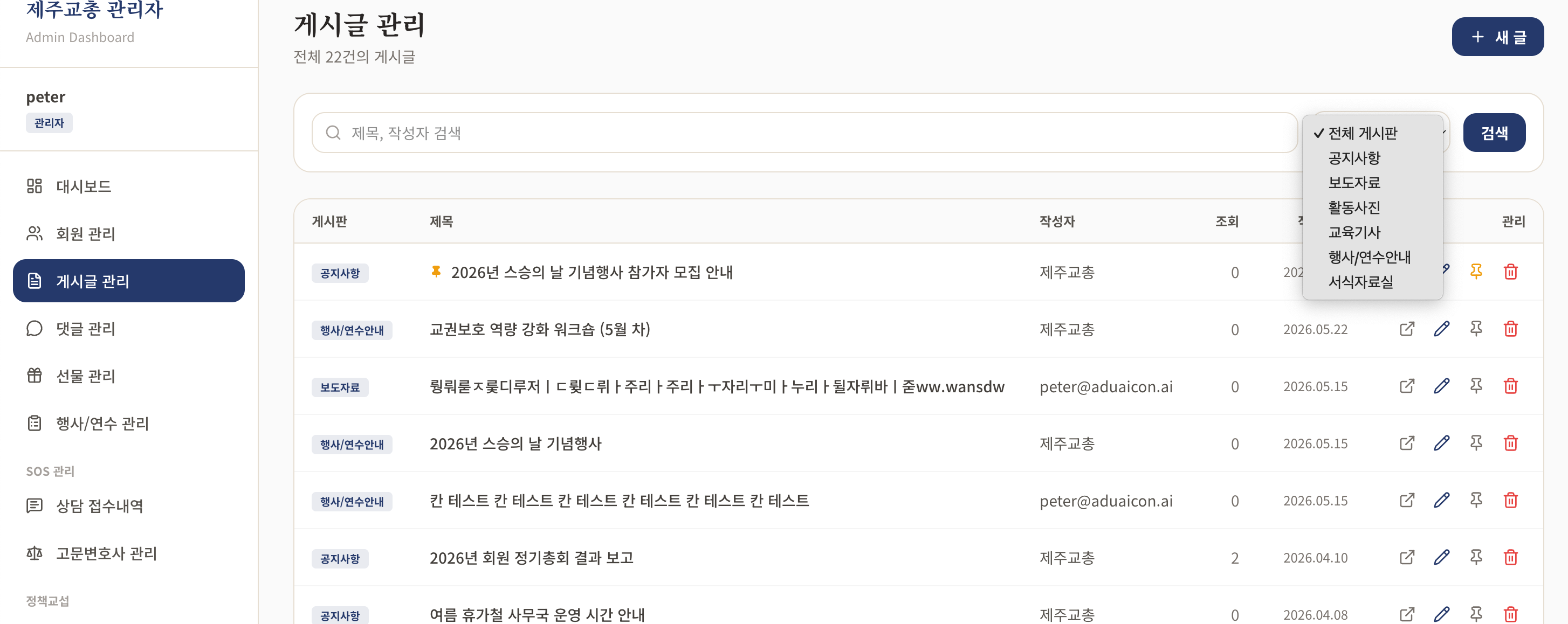
Task: Open 여름 휴가철 사무국 운영 post externally
Action: (x=1407, y=614)
